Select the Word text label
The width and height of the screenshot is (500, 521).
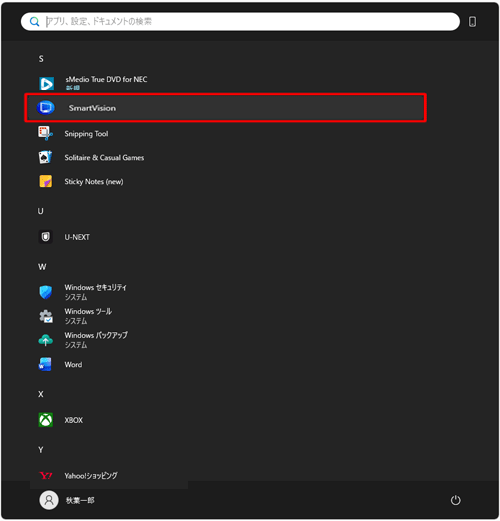tap(73, 365)
